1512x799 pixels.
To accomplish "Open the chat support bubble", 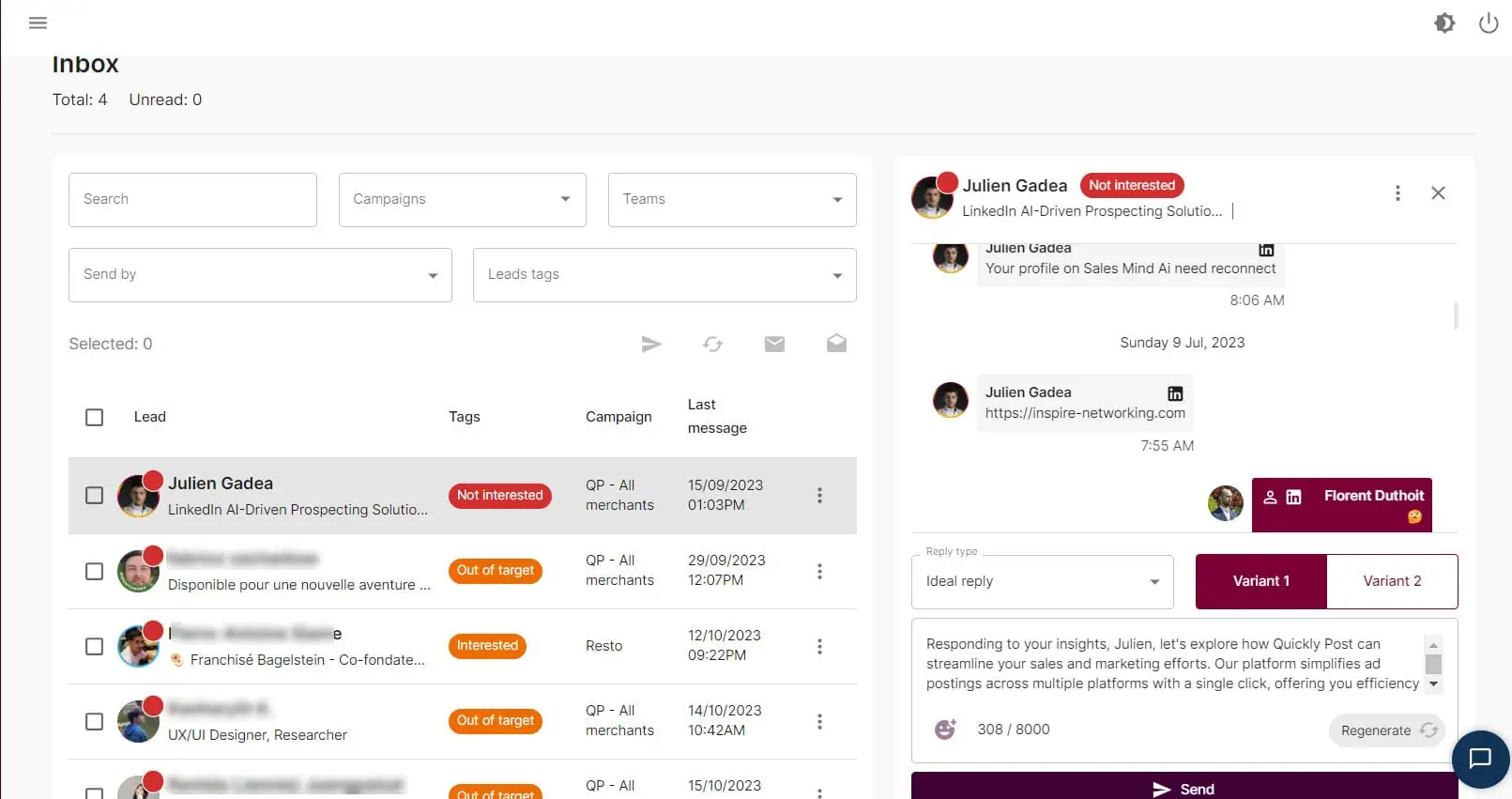I will (x=1480, y=759).
